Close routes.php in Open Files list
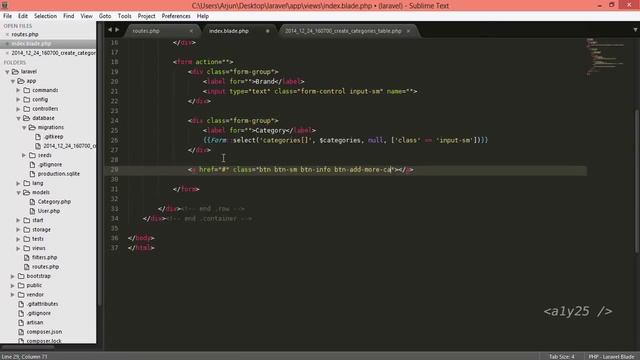Viewport: 640px width, 360px height. click(7, 34)
